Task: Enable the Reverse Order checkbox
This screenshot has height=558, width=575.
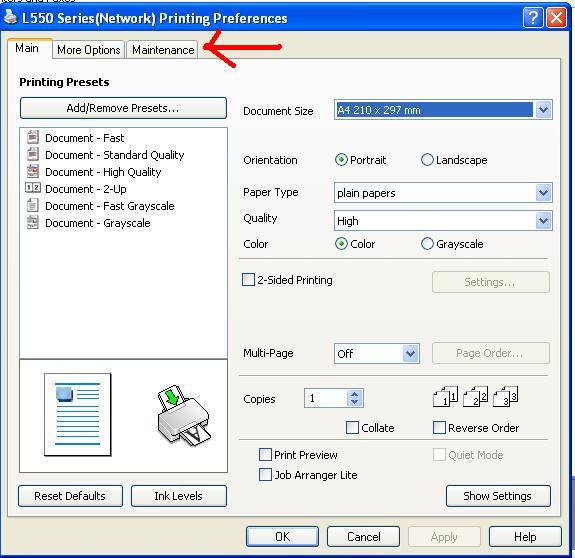Action: tap(439, 427)
